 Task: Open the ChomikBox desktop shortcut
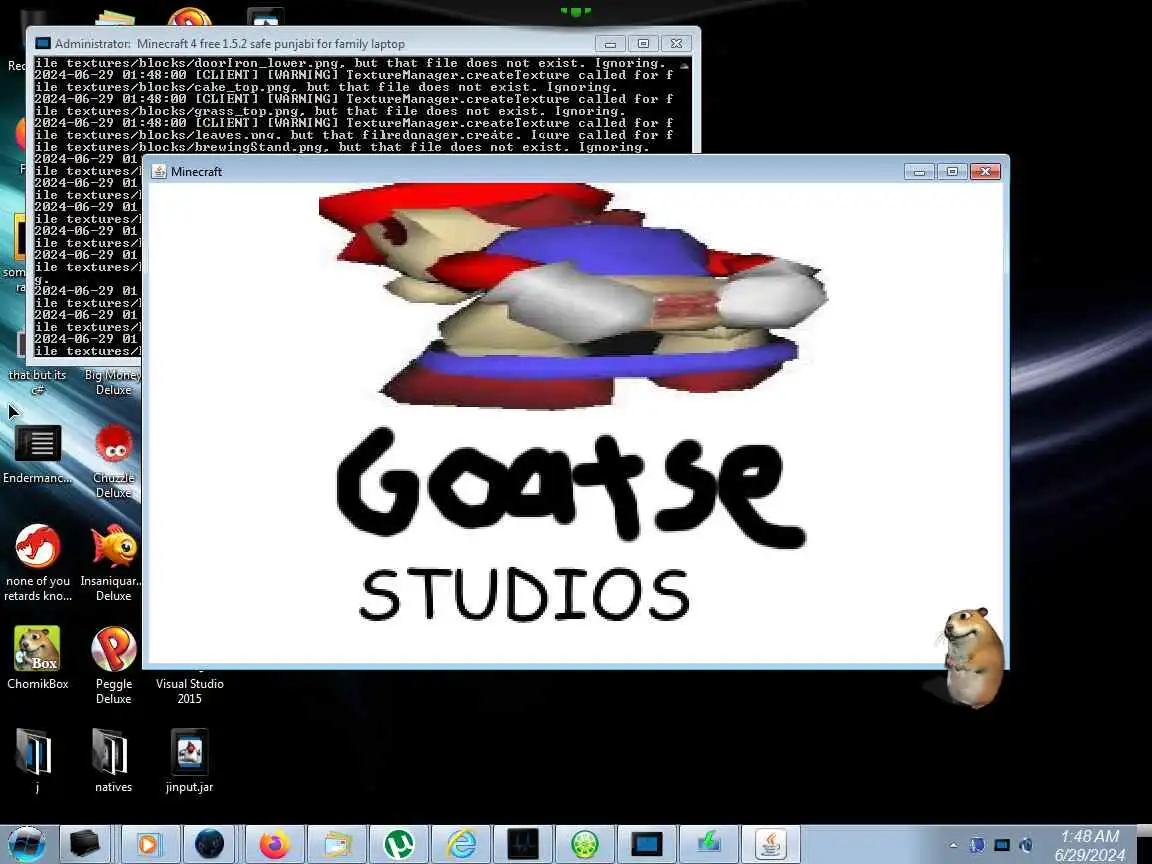pyautogui.click(x=37, y=658)
